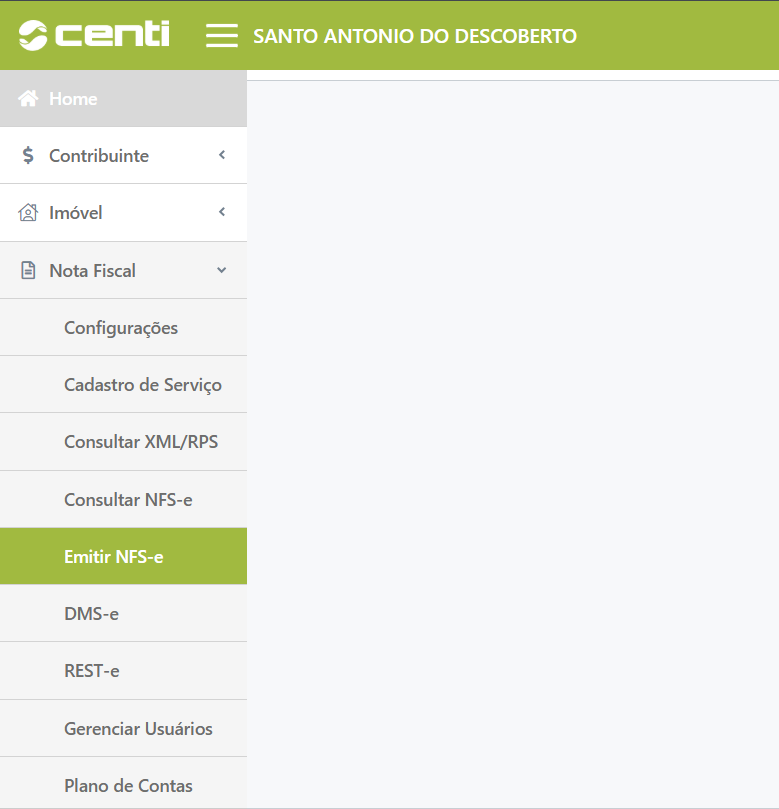779x809 pixels.
Task: Click the Centi logo
Action: (94, 35)
